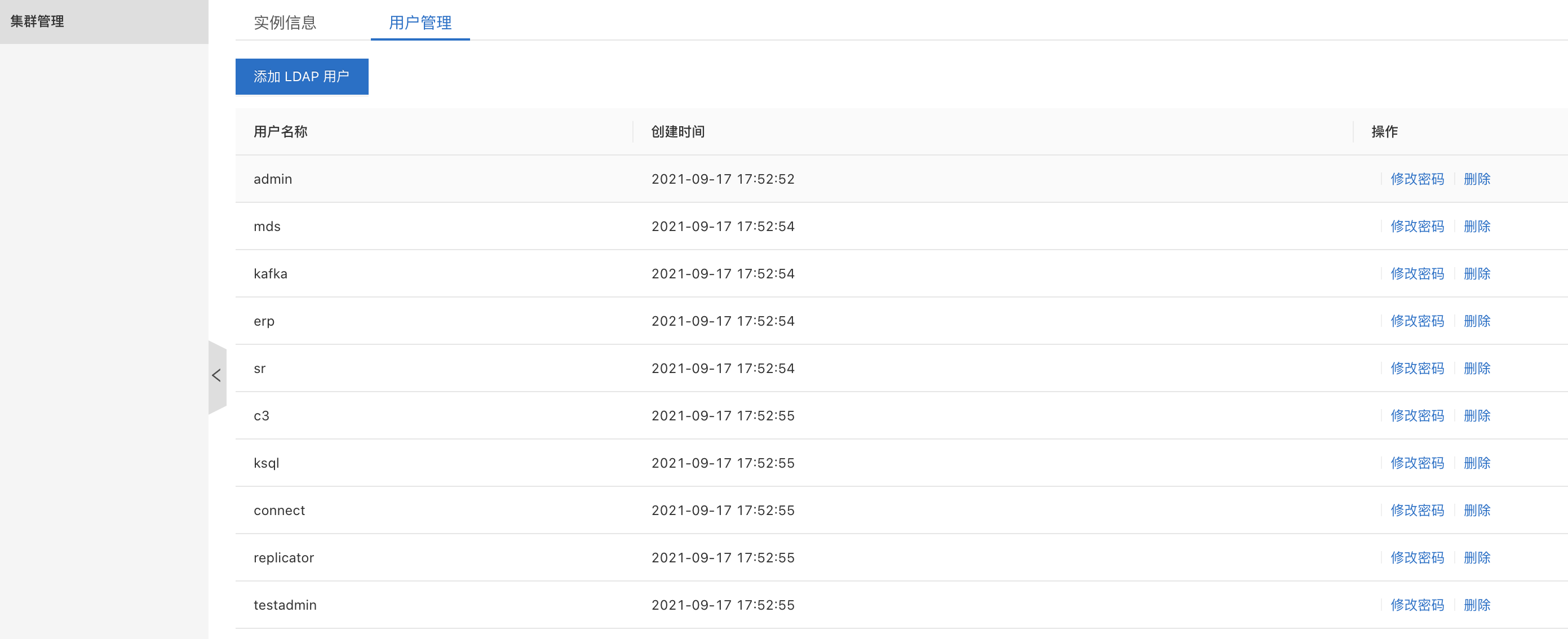Viewport: 1568px width, 639px height.
Task: Change password for the c3 user
Action: [1416, 416]
